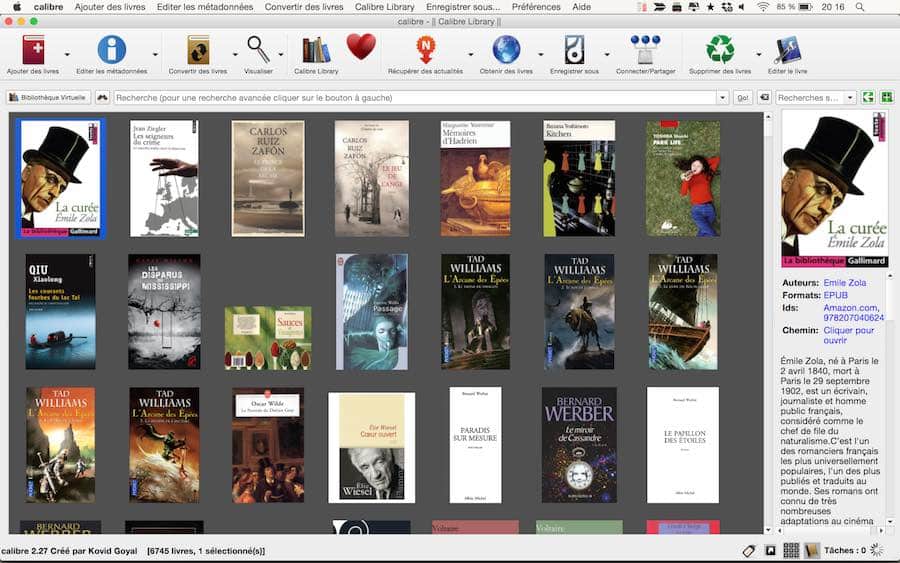Open the Apple menu
The height and width of the screenshot is (563, 900).
tap(17, 7)
